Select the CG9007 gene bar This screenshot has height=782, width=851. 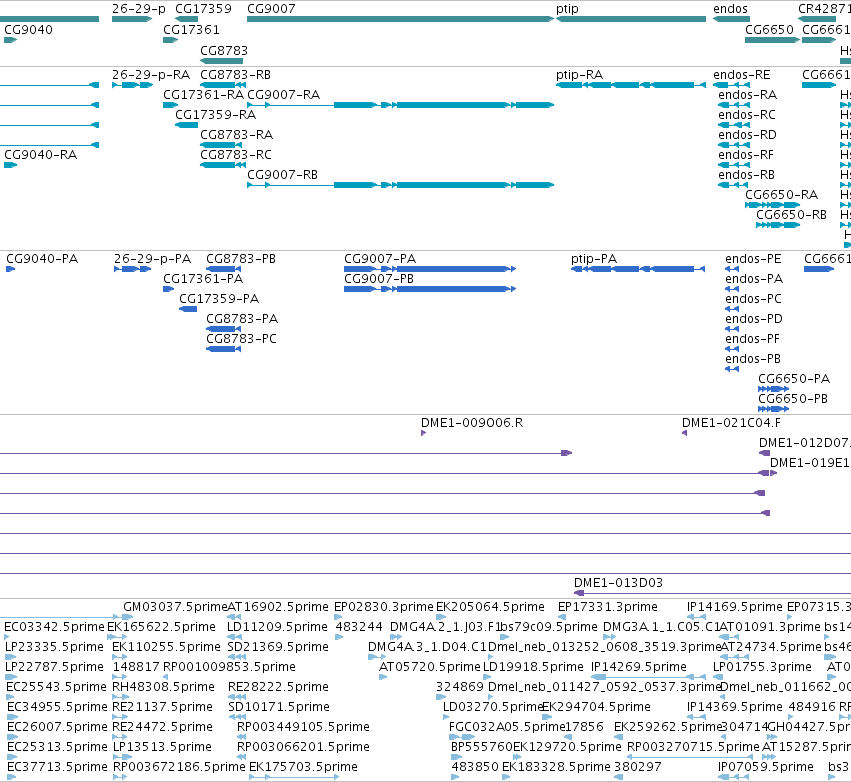tap(400, 19)
